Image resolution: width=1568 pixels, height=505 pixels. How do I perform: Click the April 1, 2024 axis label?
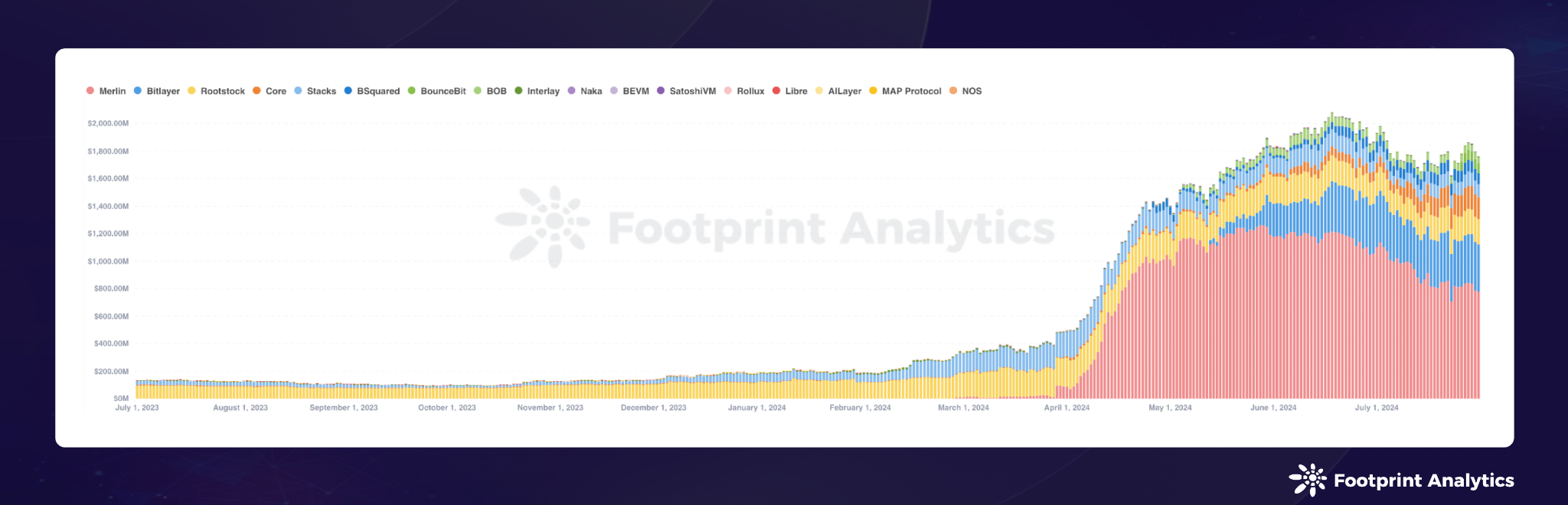coord(1067,408)
